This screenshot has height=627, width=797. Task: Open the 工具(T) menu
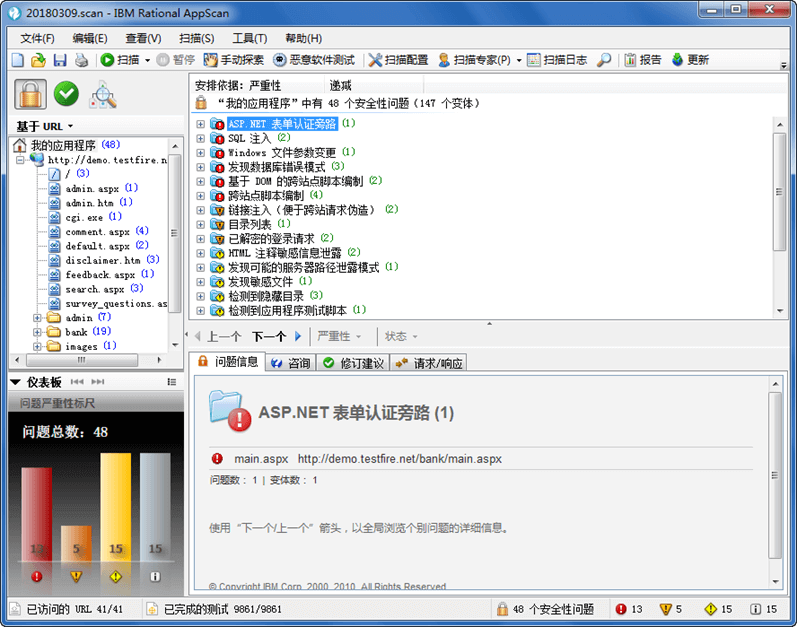(x=250, y=39)
